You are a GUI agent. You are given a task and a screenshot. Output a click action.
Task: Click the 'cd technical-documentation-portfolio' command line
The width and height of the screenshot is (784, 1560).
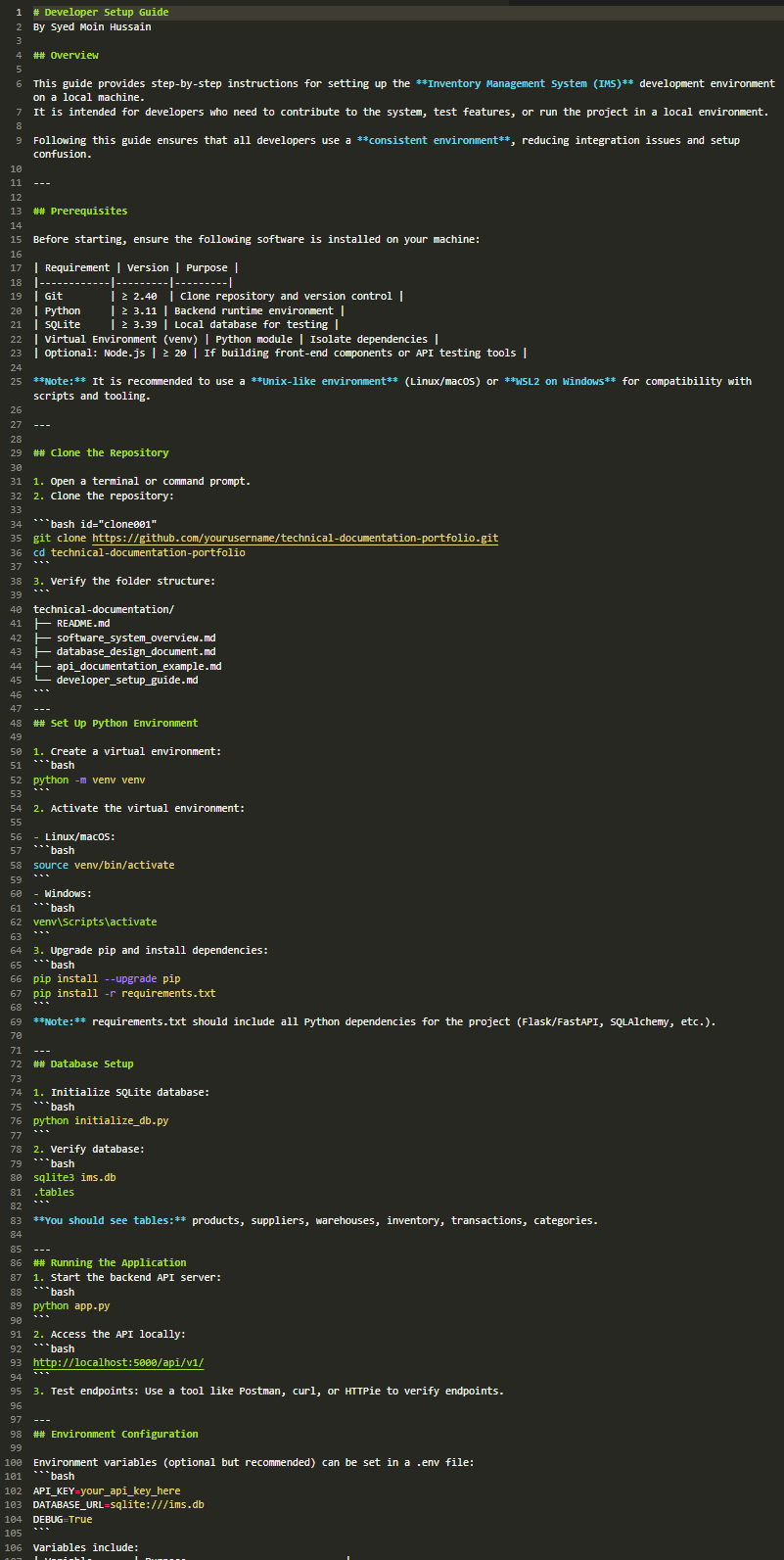pos(139,552)
